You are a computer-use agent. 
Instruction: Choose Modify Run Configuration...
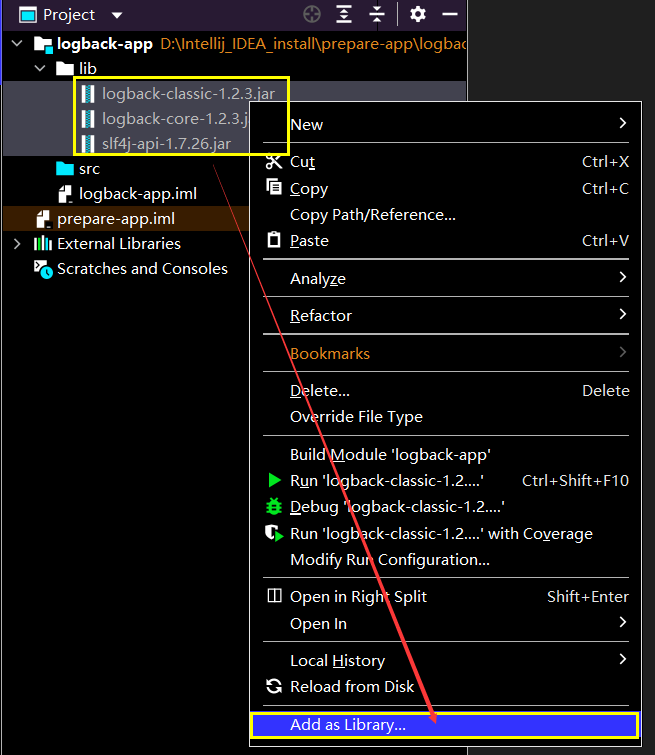pyautogui.click(x=445, y=560)
